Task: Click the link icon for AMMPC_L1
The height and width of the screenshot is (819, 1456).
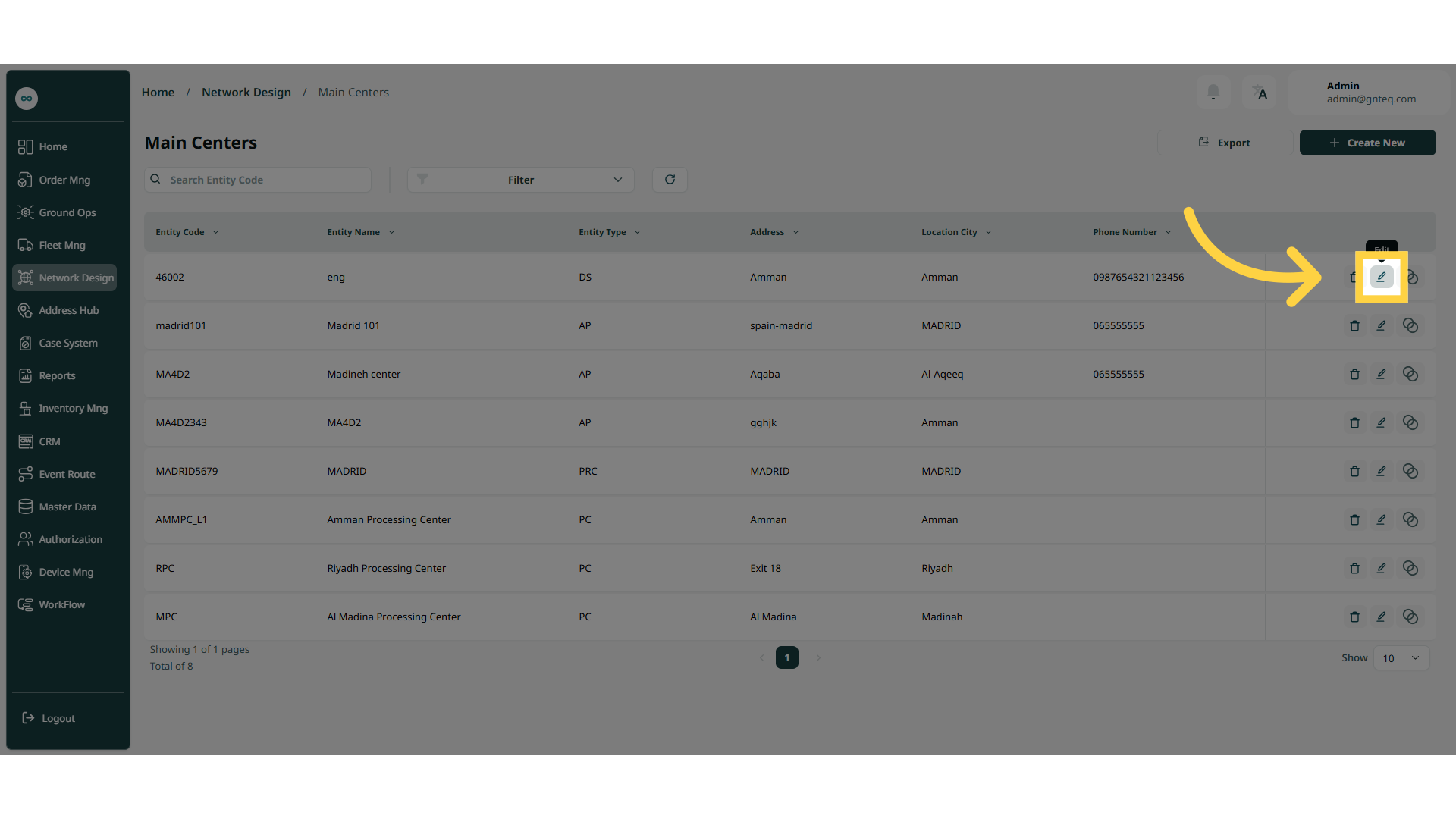Action: [1410, 519]
